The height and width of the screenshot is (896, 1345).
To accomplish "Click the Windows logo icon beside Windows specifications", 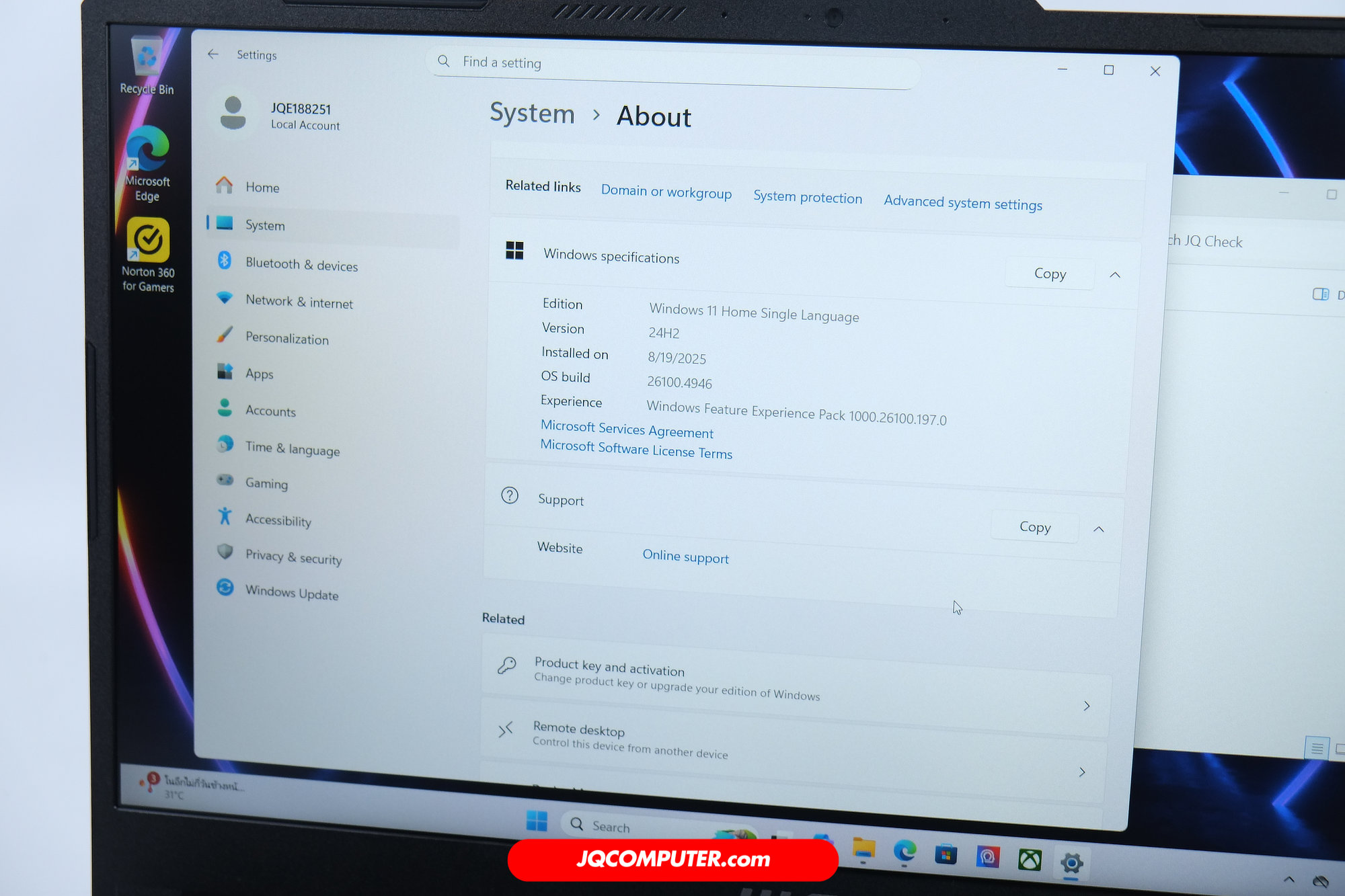I will (514, 251).
